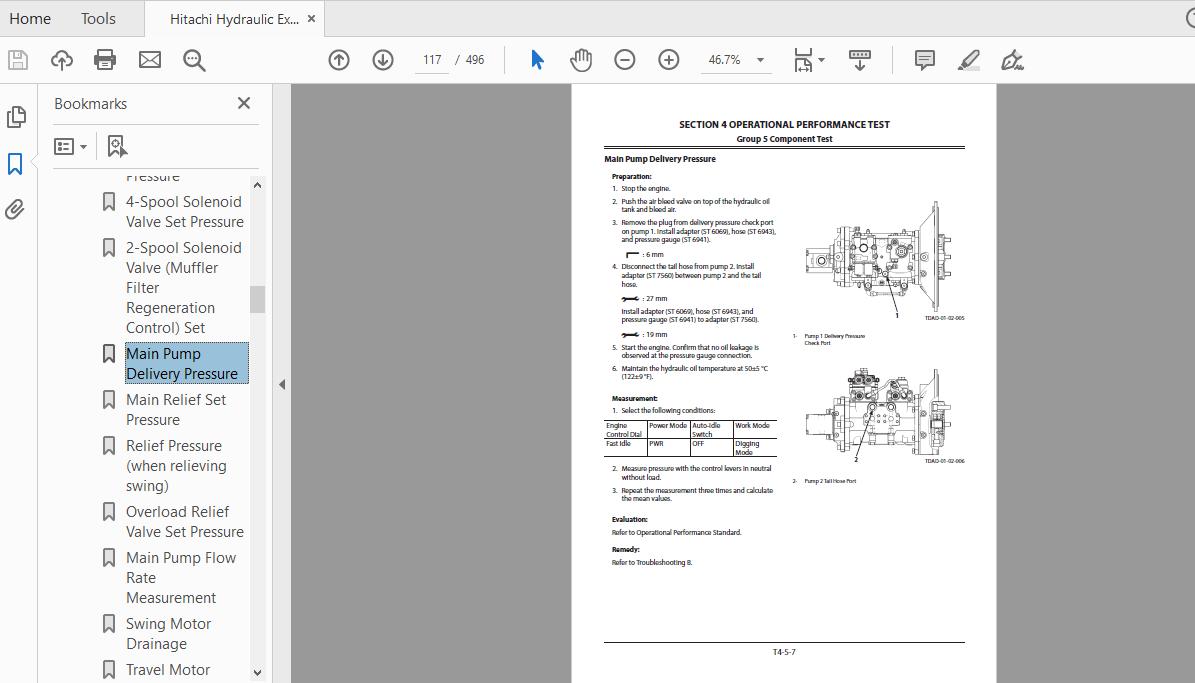The width and height of the screenshot is (1195, 683).
Task: Click the pump 1 diagram image
Action: click(878, 259)
